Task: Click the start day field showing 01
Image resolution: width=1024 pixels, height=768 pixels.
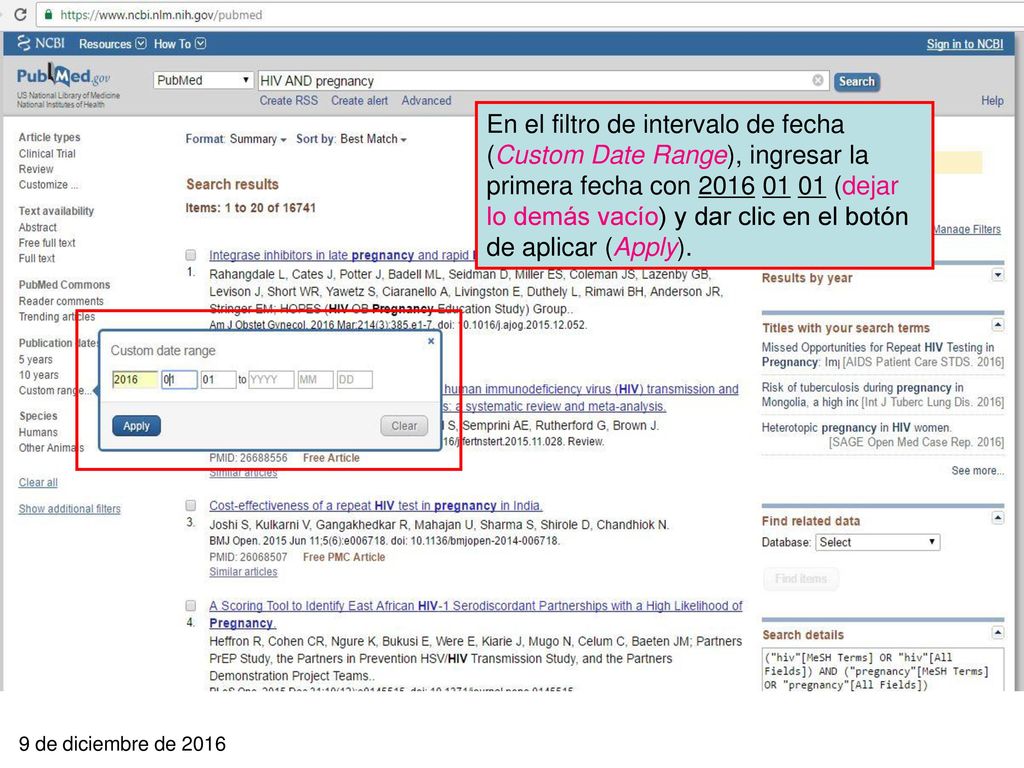Action: (218, 379)
